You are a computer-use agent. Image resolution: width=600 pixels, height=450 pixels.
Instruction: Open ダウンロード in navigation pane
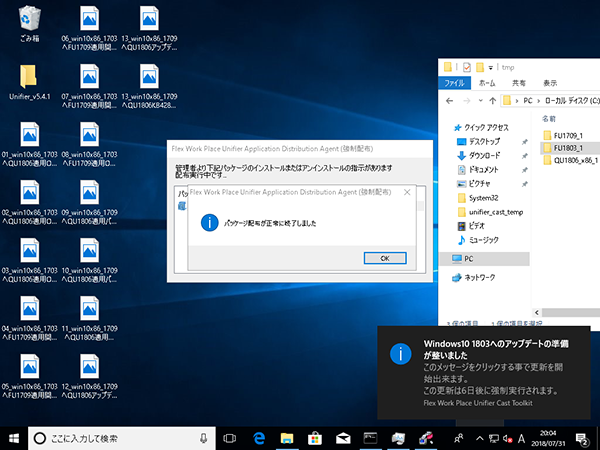click(x=479, y=156)
